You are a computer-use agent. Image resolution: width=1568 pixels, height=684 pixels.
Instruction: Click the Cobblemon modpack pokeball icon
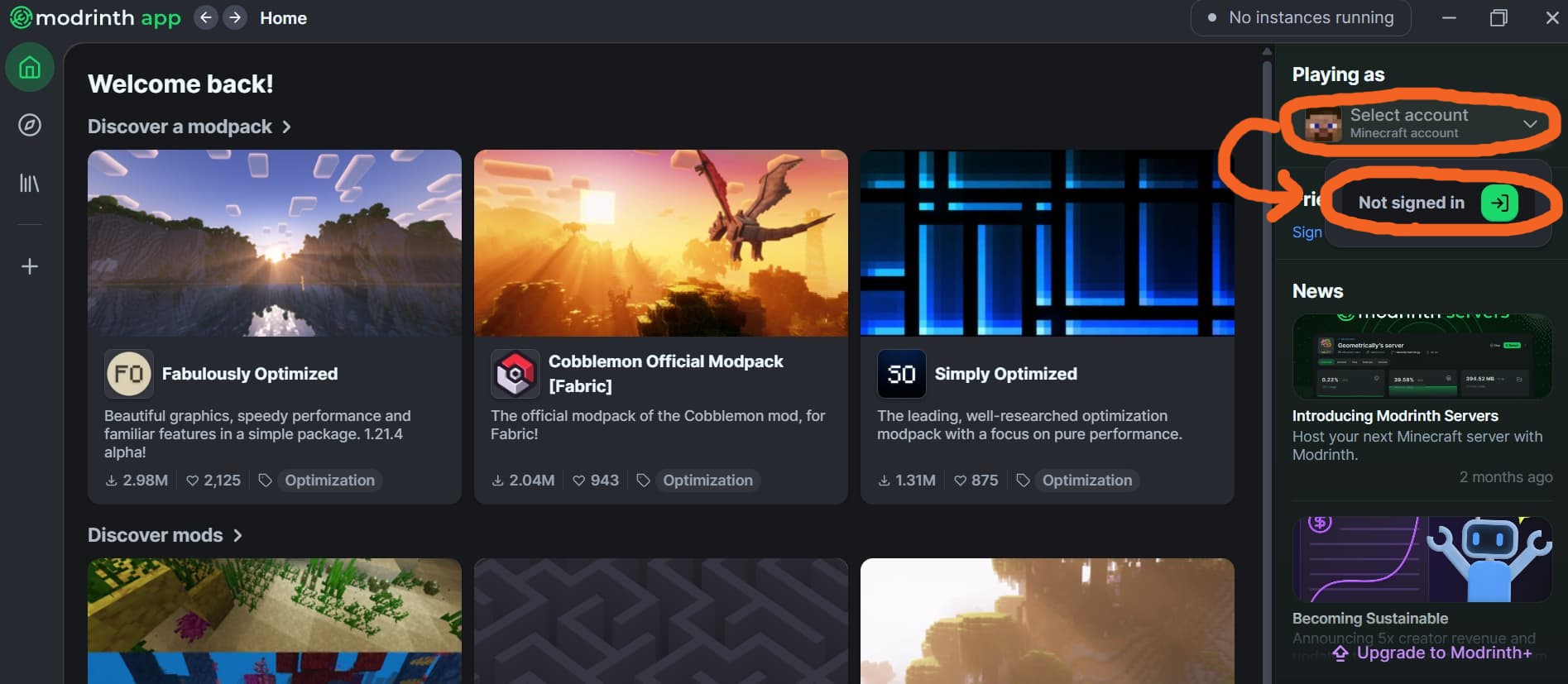tap(515, 373)
